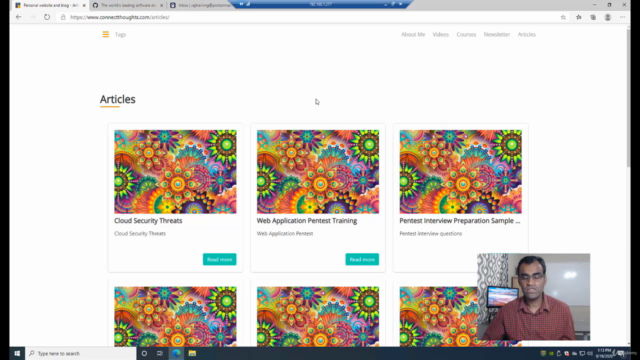Click the address bar URL field
The width and height of the screenshot is (640, 360).
[310, 17]
